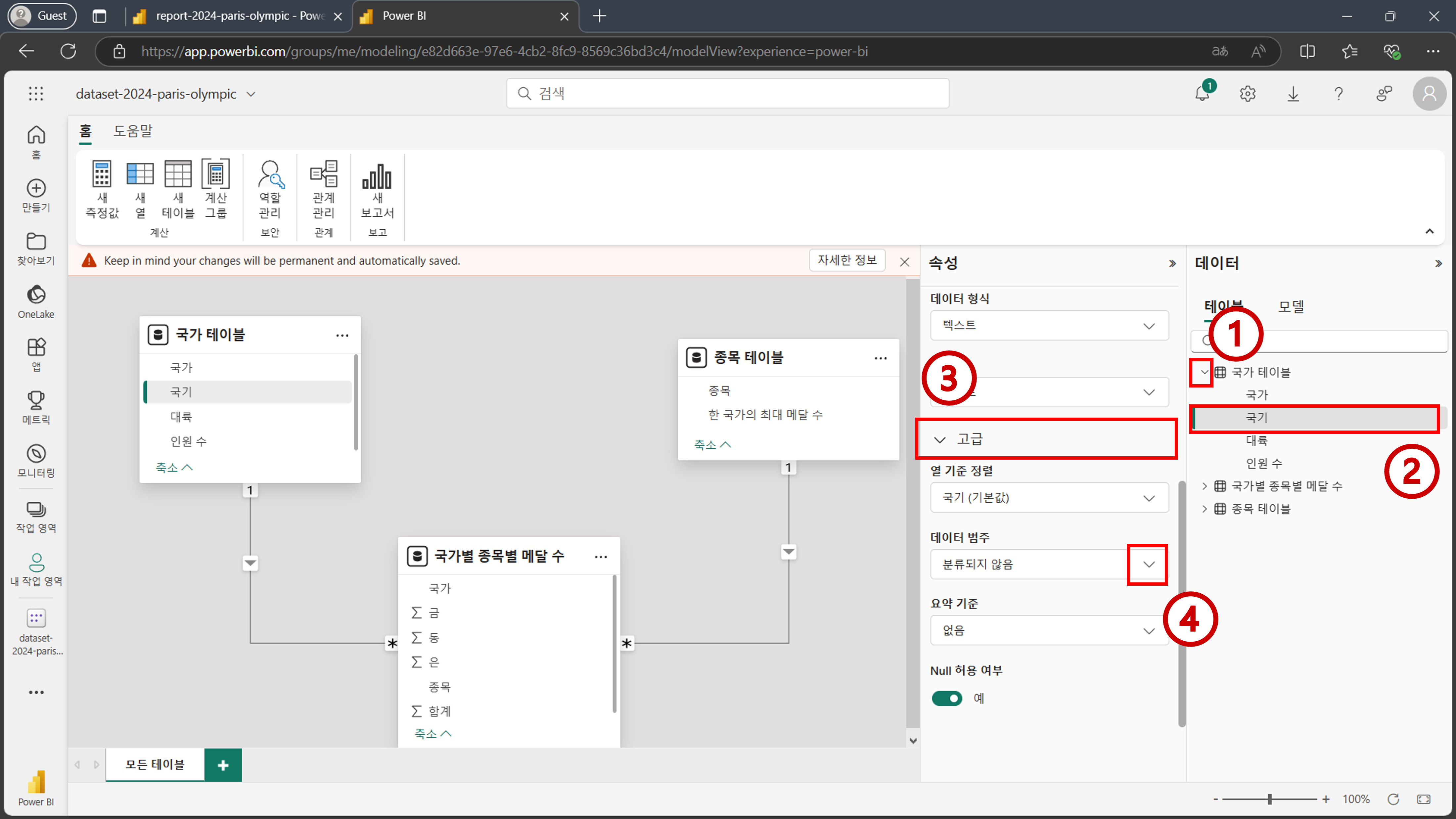The width and height of the screenshot is (1456, 819).
Task: Collapse the ribbon with the chevron
Action: (x=1430, y=231)
